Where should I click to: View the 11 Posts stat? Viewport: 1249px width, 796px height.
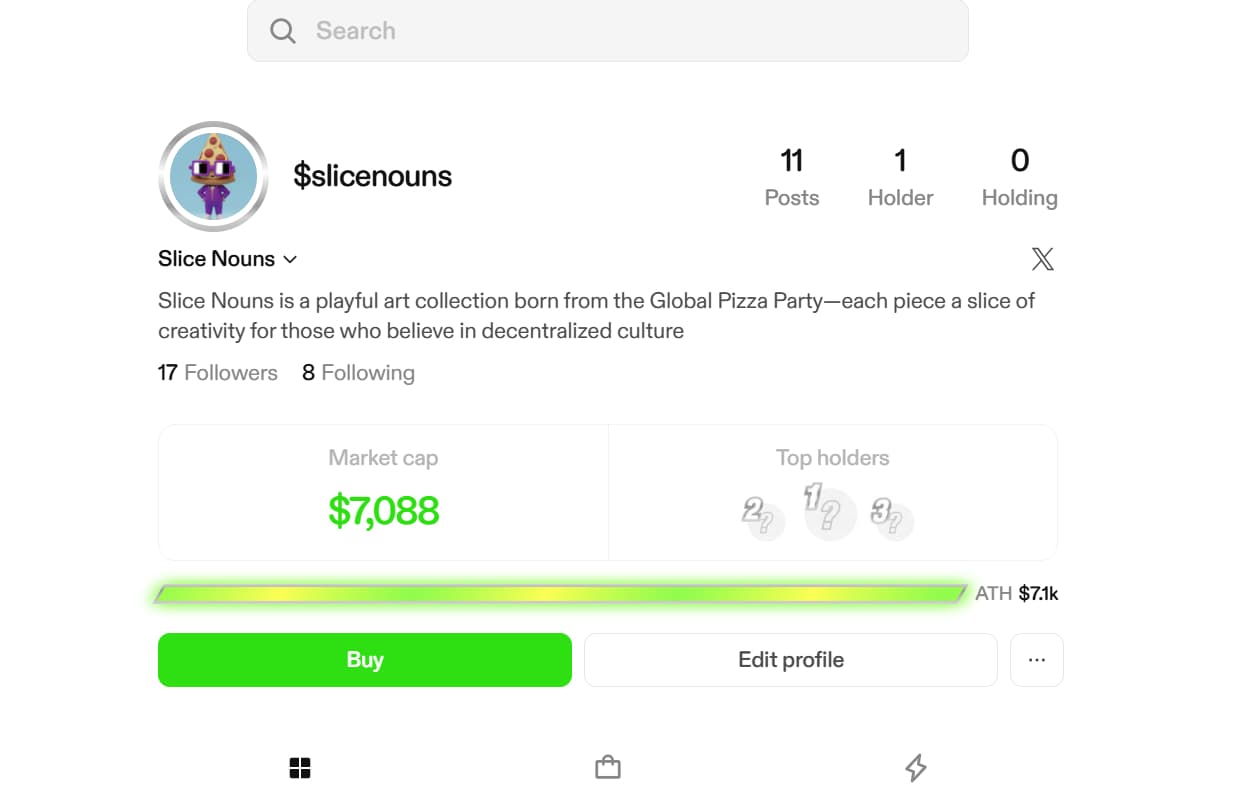pyautogui.click(x=791, y=177)
